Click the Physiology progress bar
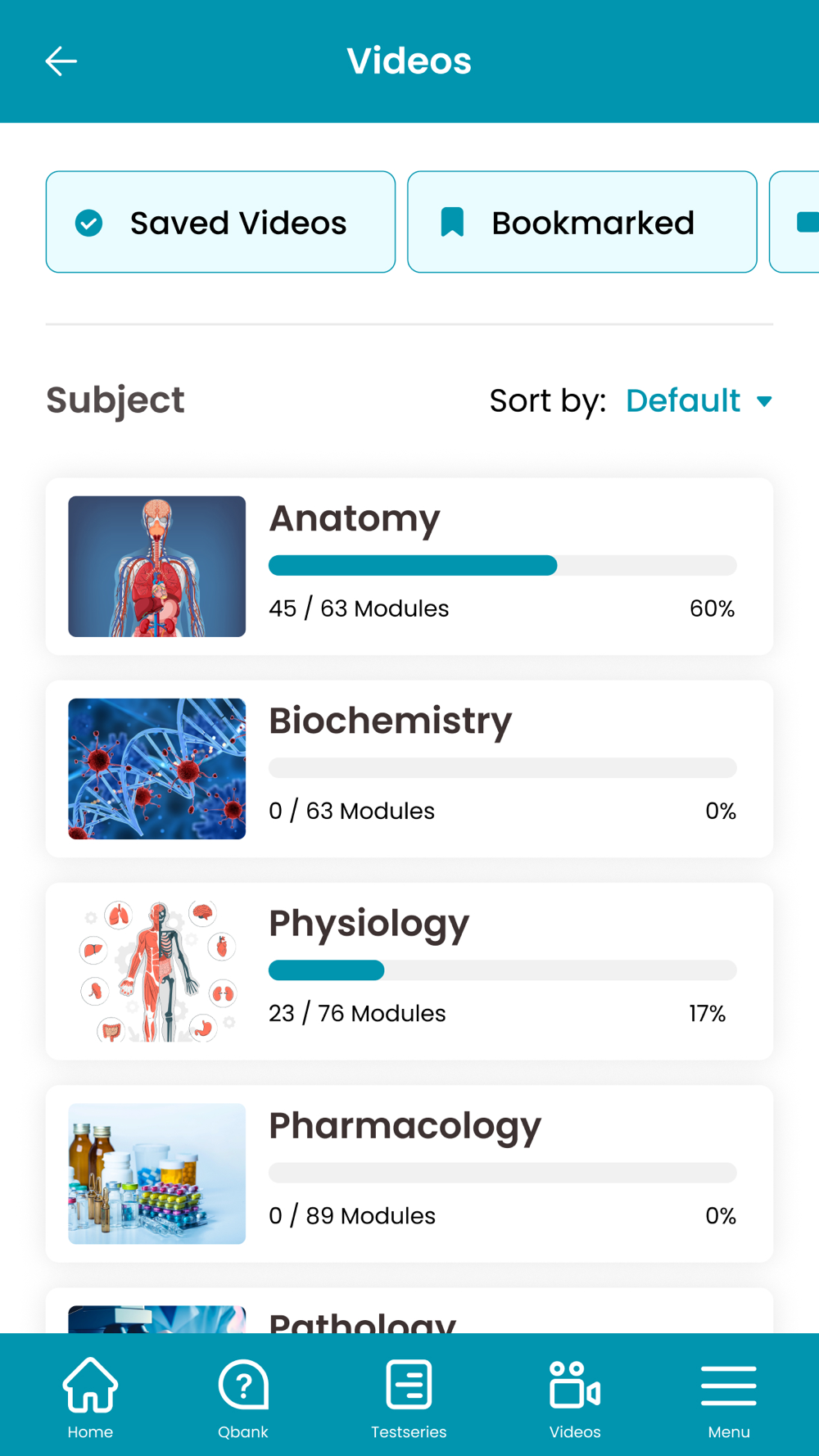Screen dimensions: 819x1456 pos(502,970)
